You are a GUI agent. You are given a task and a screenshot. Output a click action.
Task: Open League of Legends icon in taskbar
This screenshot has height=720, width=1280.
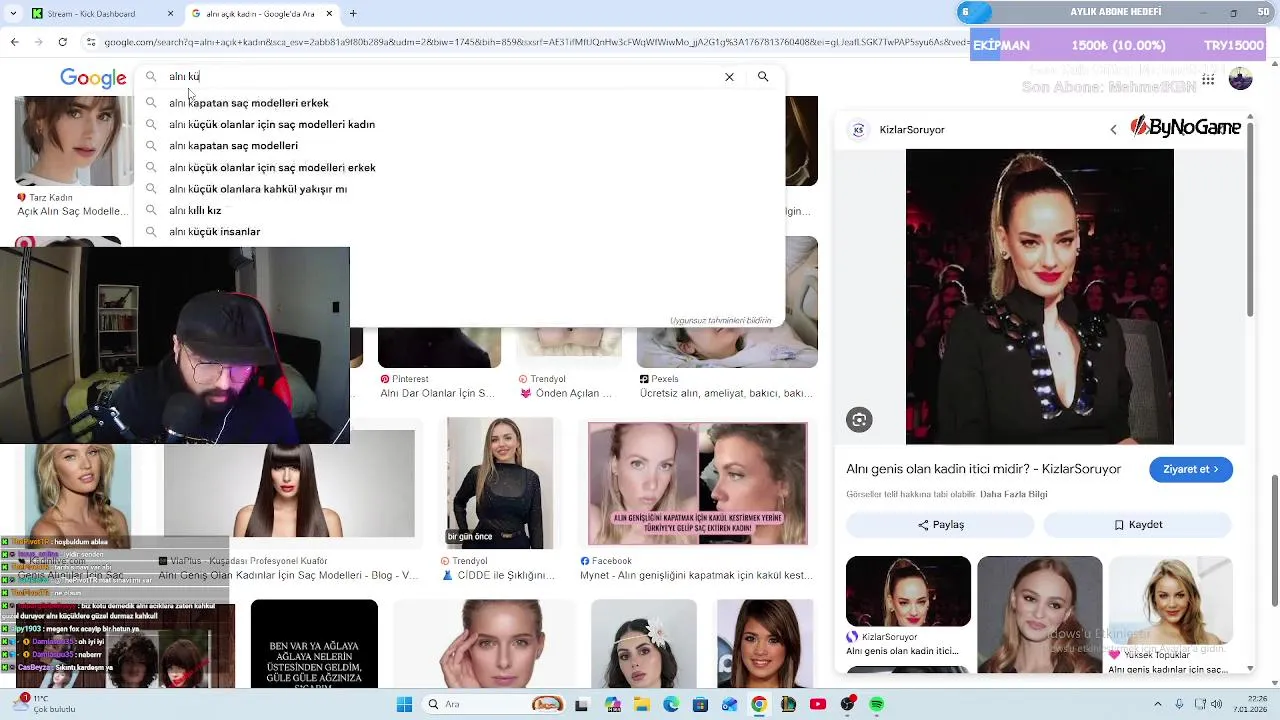pos(788,704)
